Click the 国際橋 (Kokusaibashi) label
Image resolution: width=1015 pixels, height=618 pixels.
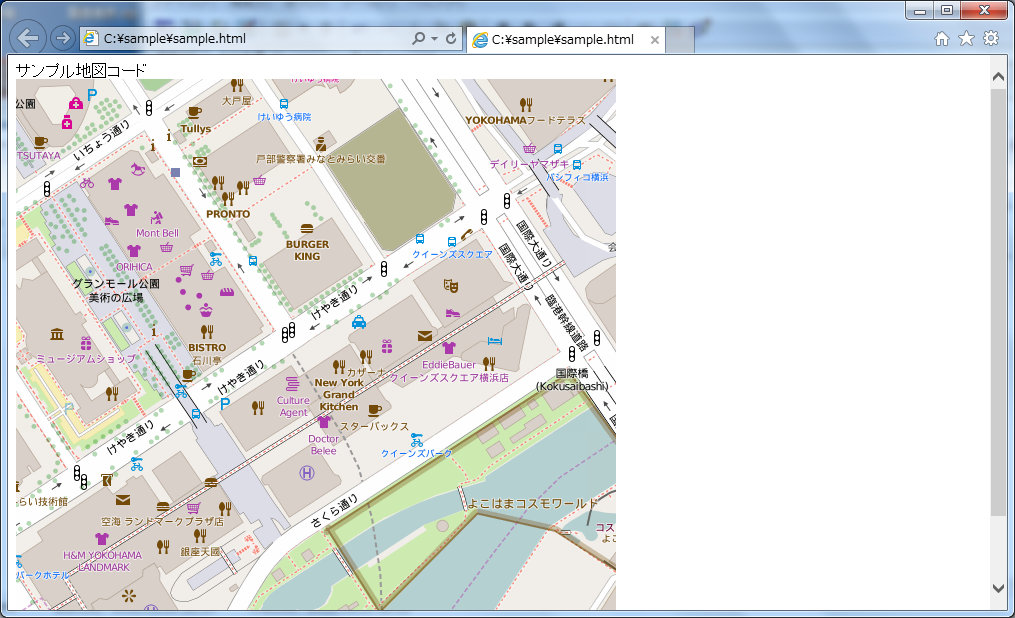tap(572, 380)
